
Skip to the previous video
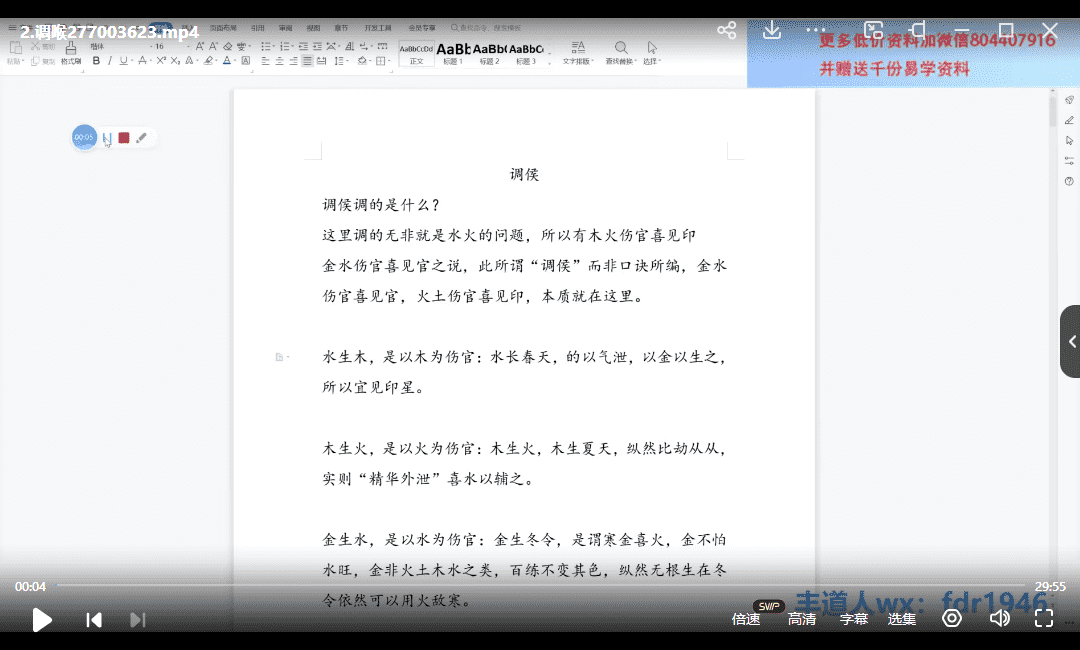point(94,620)
